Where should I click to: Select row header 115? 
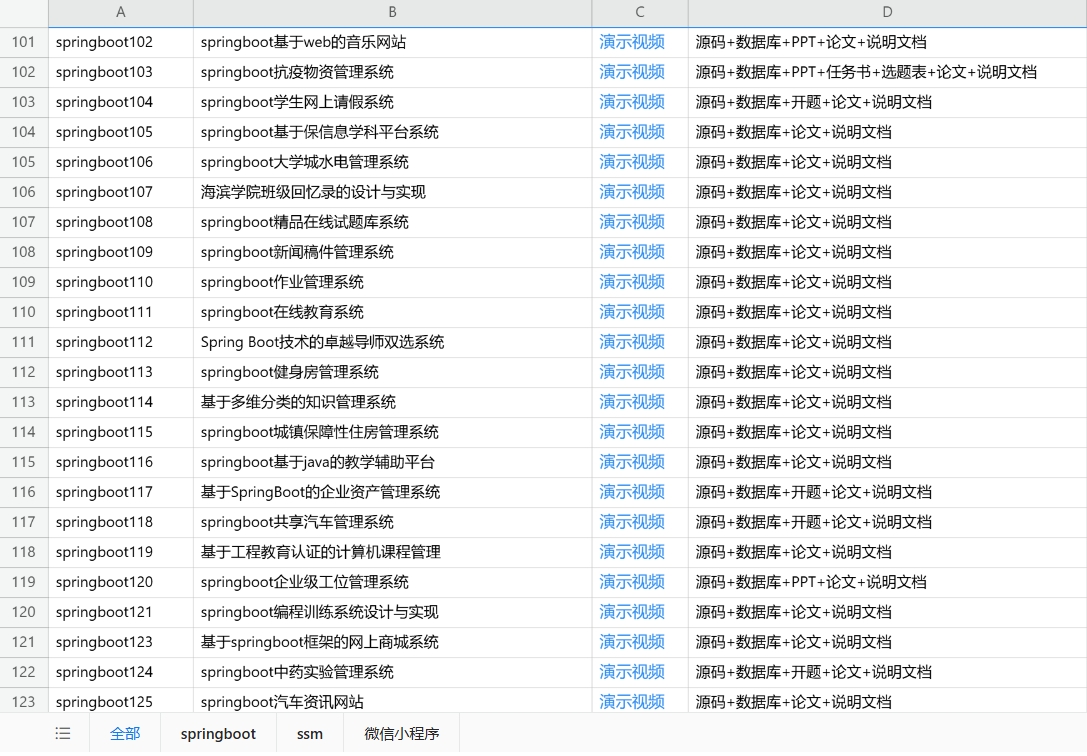tap(24, 462)
